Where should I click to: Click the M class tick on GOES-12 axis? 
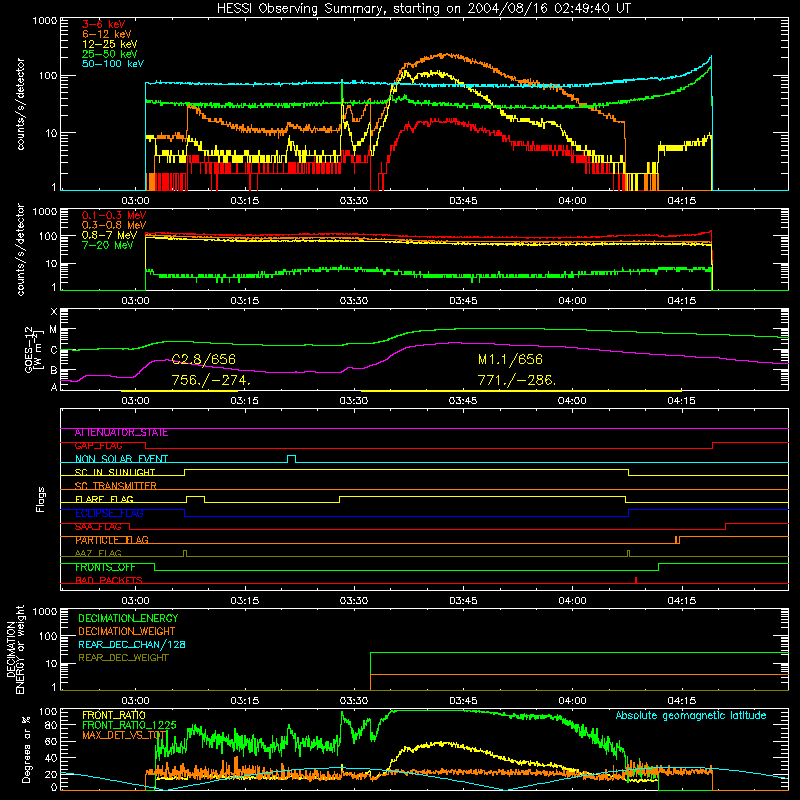pos(53,330)
